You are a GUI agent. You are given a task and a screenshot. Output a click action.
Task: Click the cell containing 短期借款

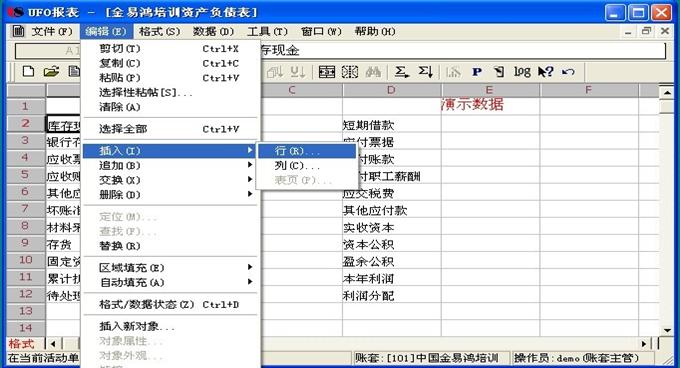pyautogui.click(x=392, y=125)
